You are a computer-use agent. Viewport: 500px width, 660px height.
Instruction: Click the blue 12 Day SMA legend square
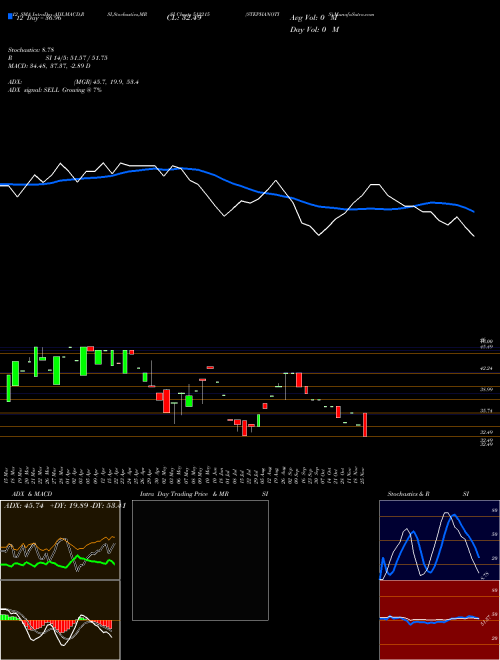pyautogui.click(x=11, y=17)
